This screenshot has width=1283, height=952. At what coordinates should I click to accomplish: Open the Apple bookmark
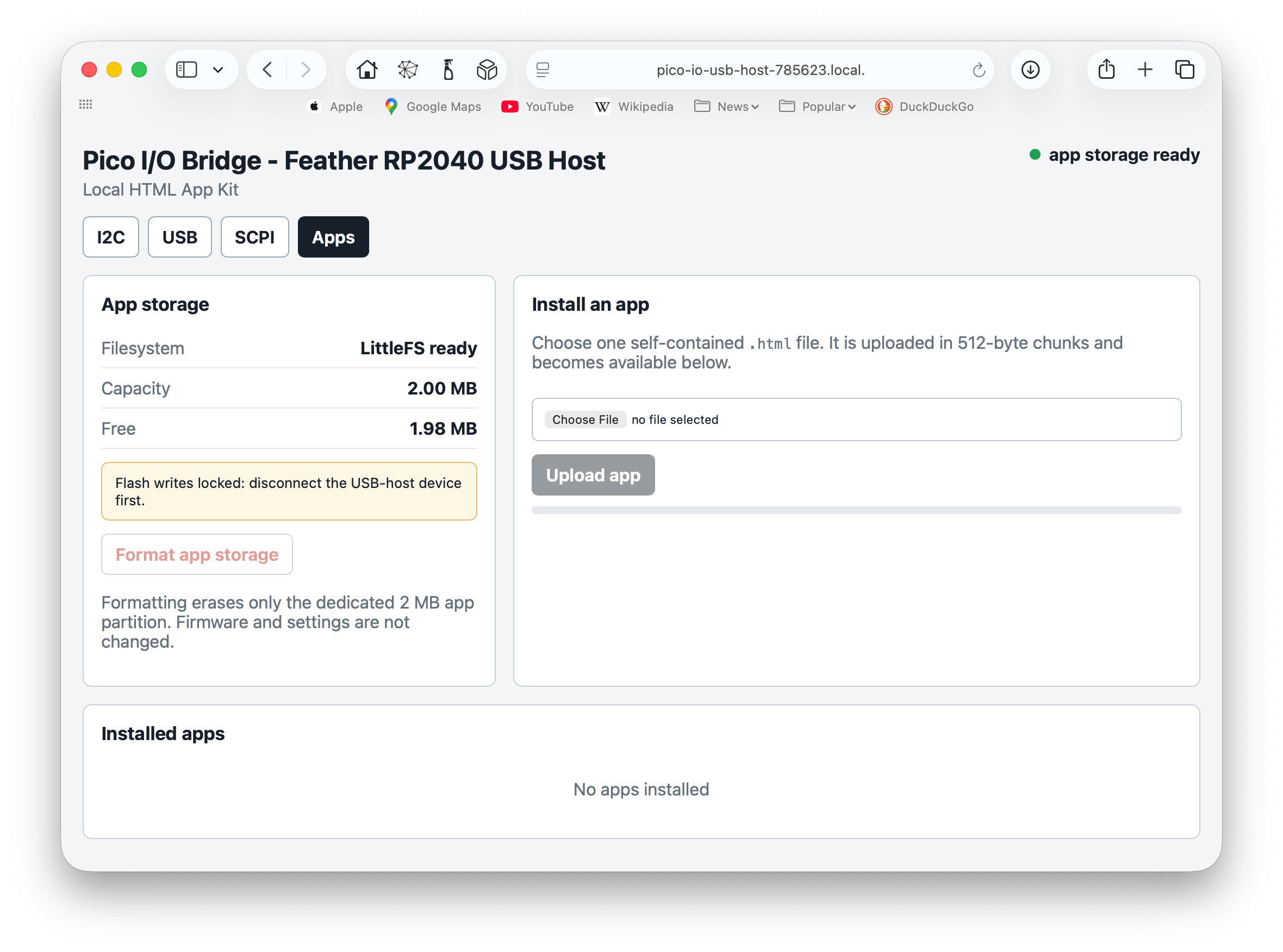tap(335, 107)
